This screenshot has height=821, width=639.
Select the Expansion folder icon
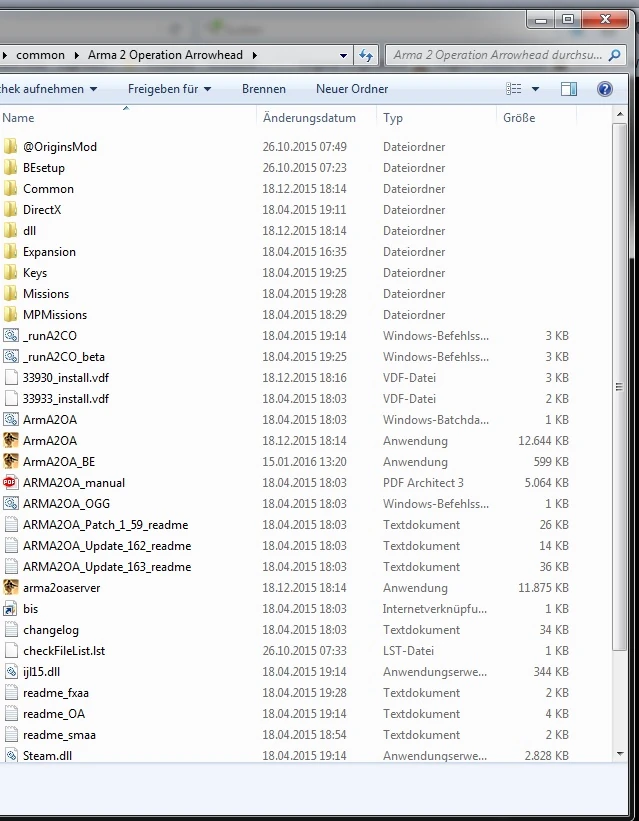point(10,251)
